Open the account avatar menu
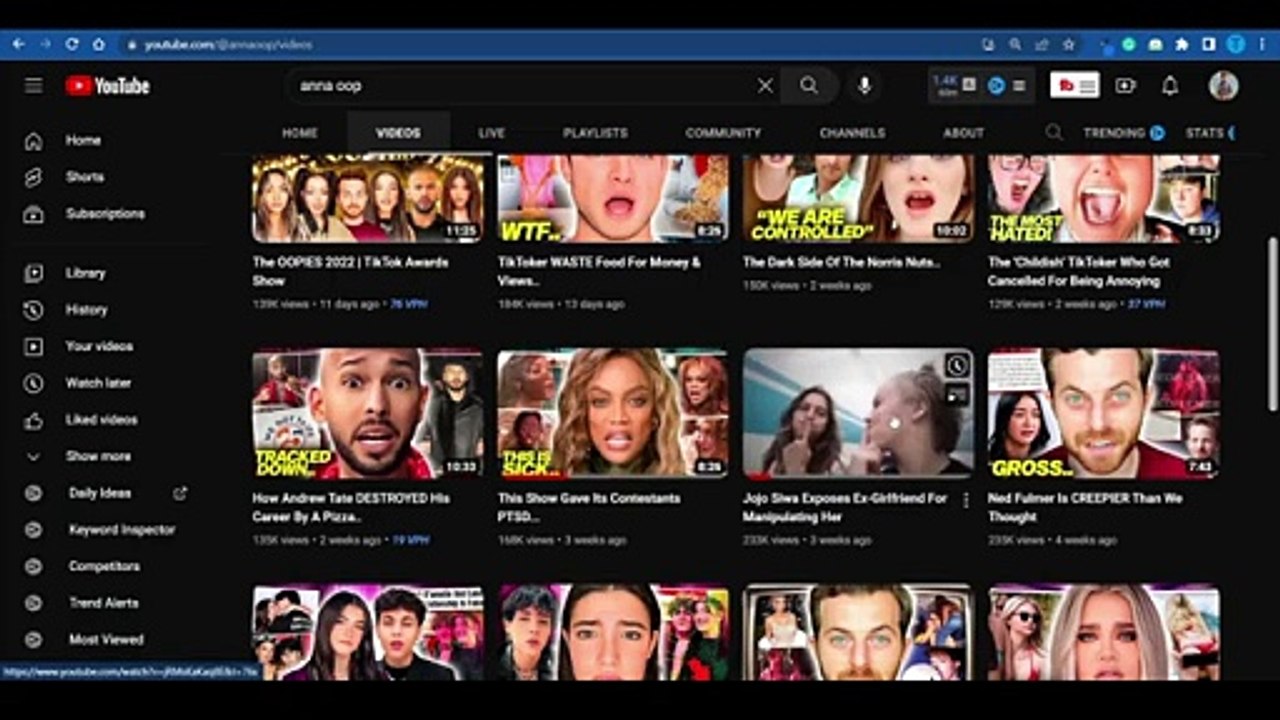The width and height of the screenshot is (1280, 720). tap(1224, 86)
